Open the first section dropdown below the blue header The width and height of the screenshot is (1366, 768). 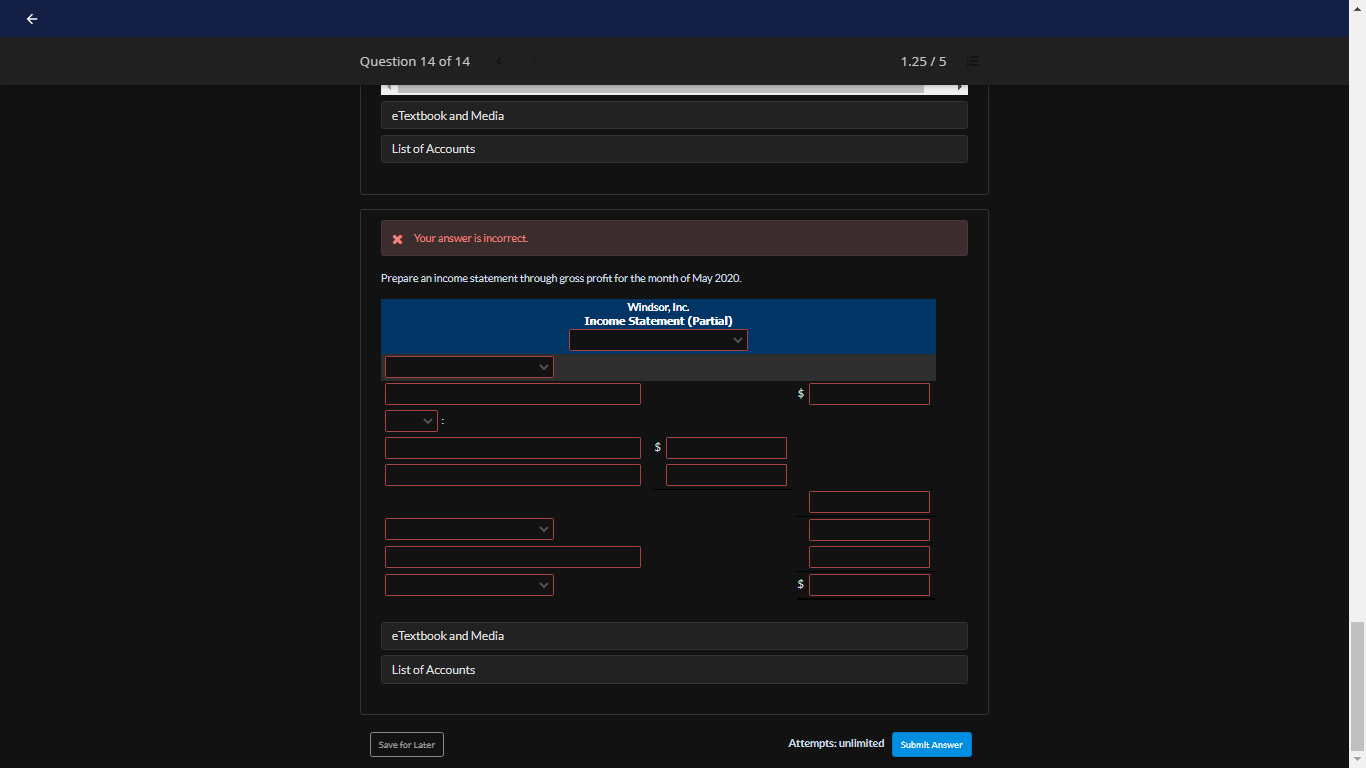click(469, 367)
